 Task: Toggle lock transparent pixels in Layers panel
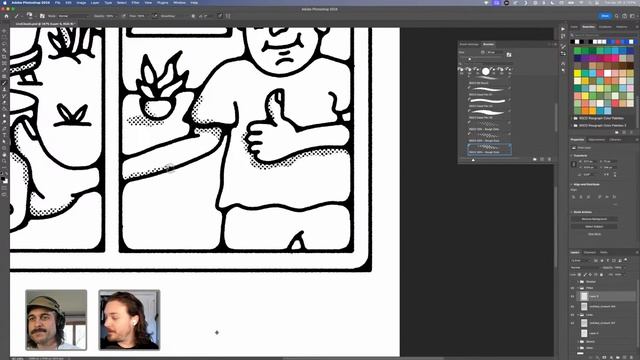580,274
